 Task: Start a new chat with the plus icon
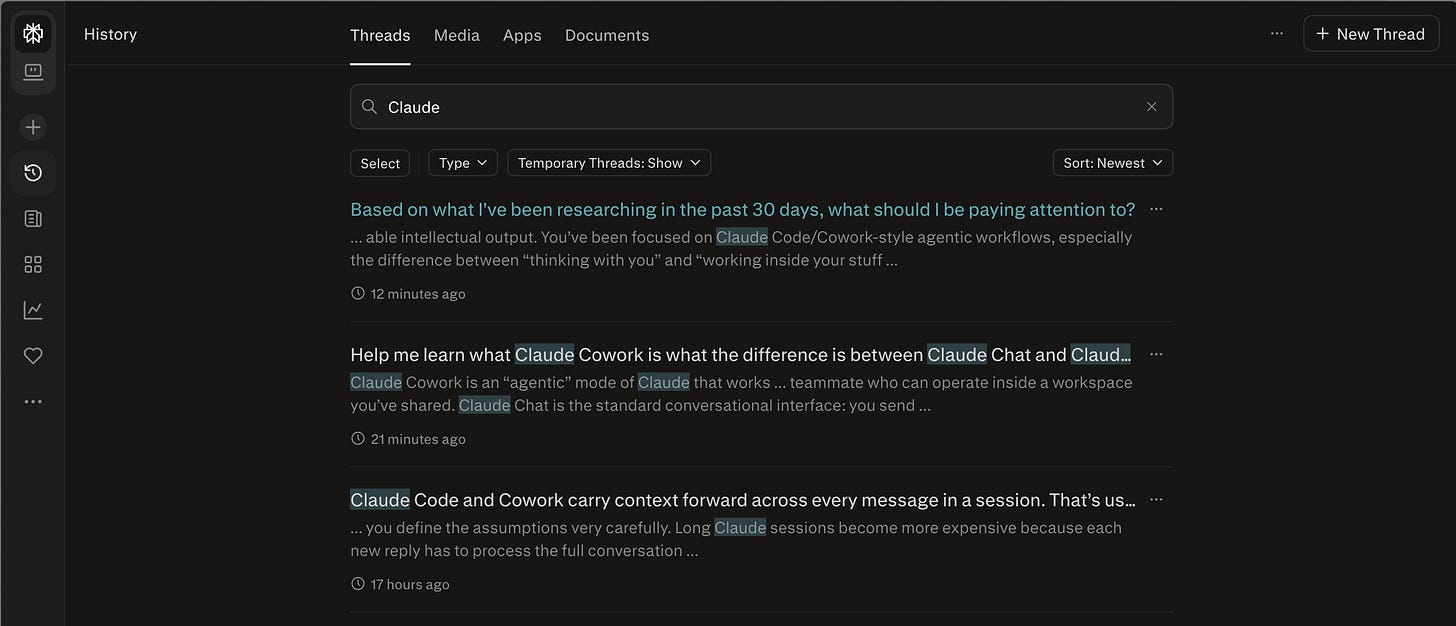(x=33, y=127)
